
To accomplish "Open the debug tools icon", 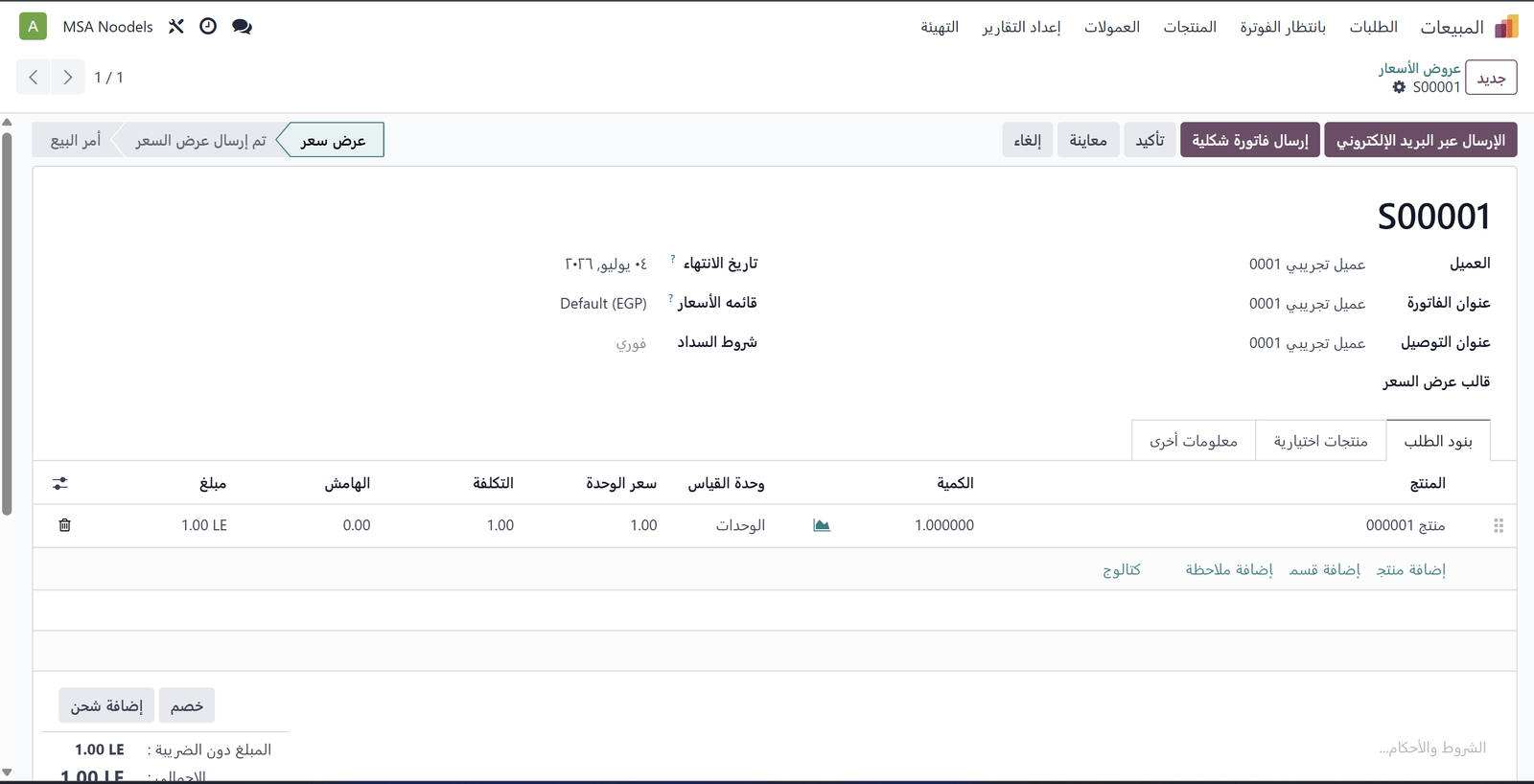I will point(176,27).
